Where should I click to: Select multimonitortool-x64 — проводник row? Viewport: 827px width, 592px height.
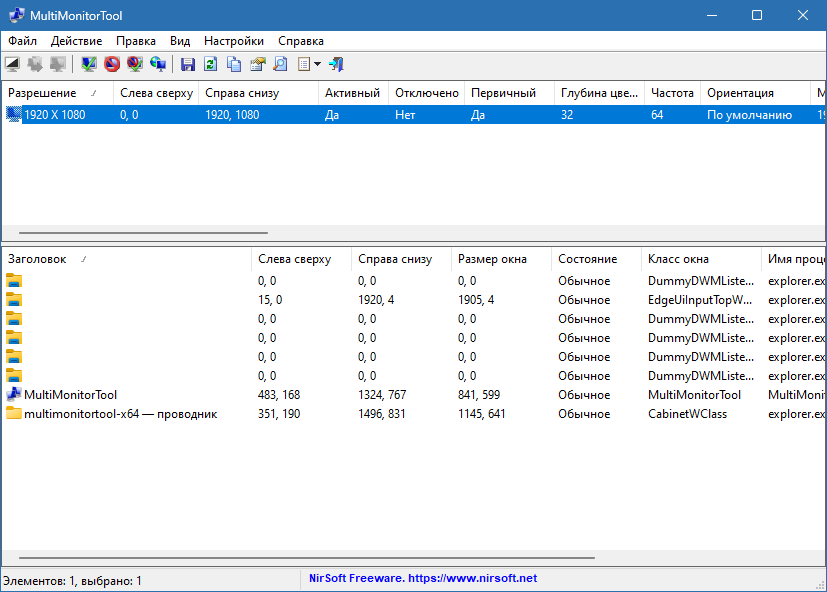point(414,414)
